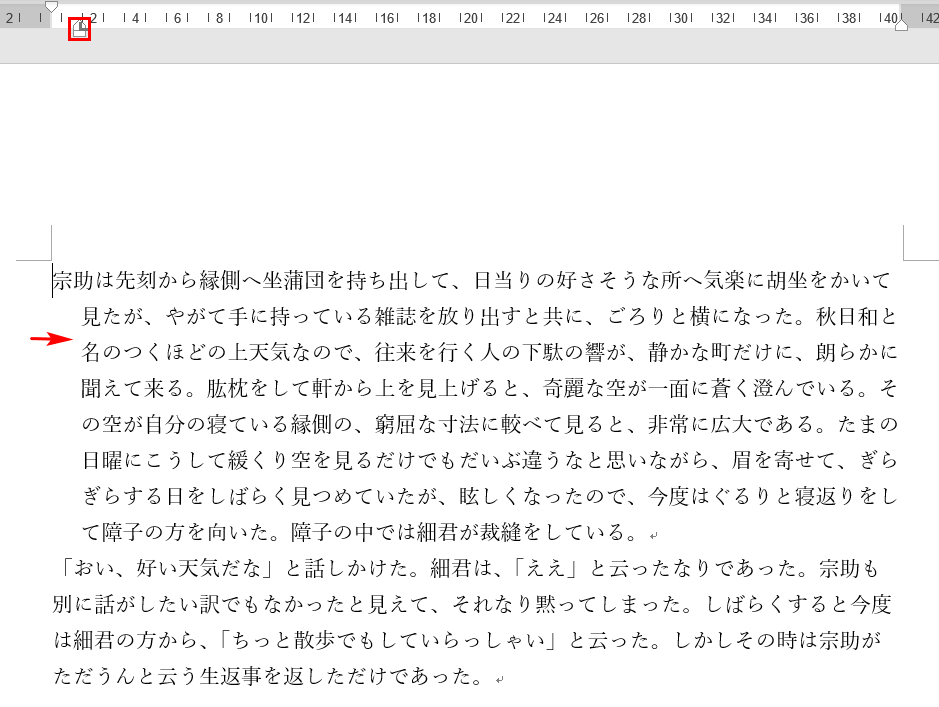Image resolution: width=939 pixels, height=707 pixels.
Task: Click text line starting 名のつくほどの上天気なので
Action: (489, 352)
